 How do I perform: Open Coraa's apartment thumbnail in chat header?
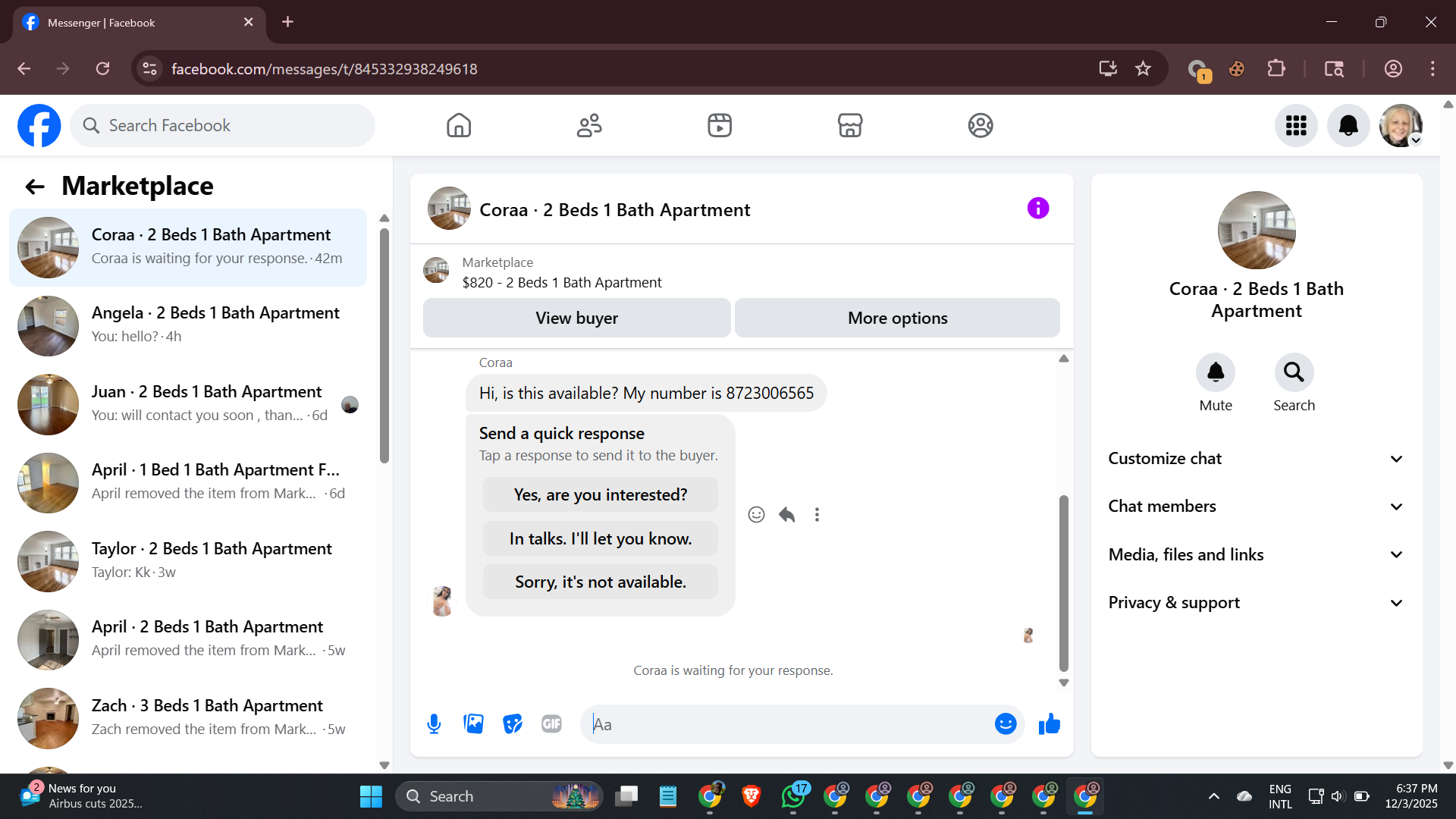(450, 209)
